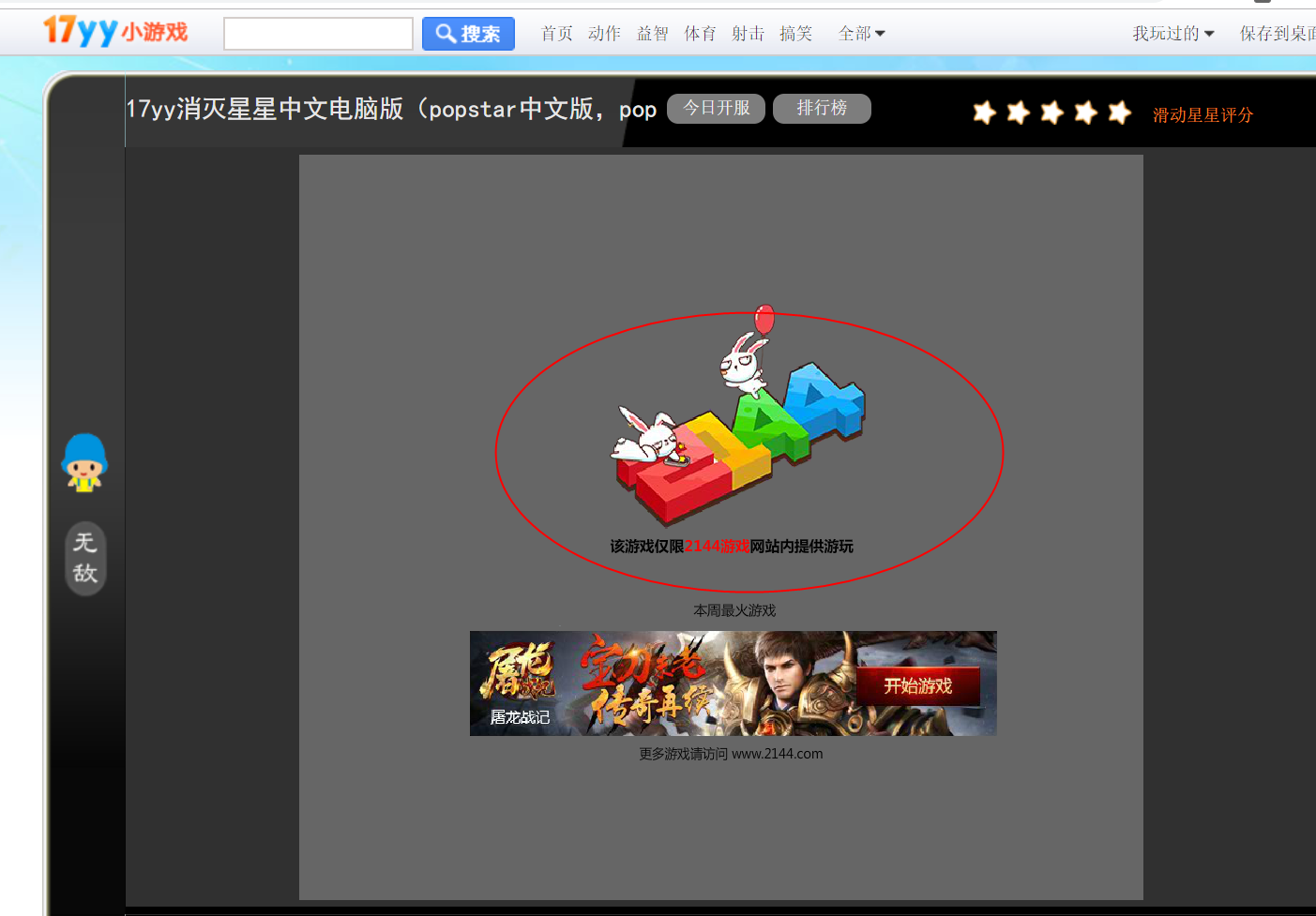Click the 17yy小游戏 site logo

(115, 32)
